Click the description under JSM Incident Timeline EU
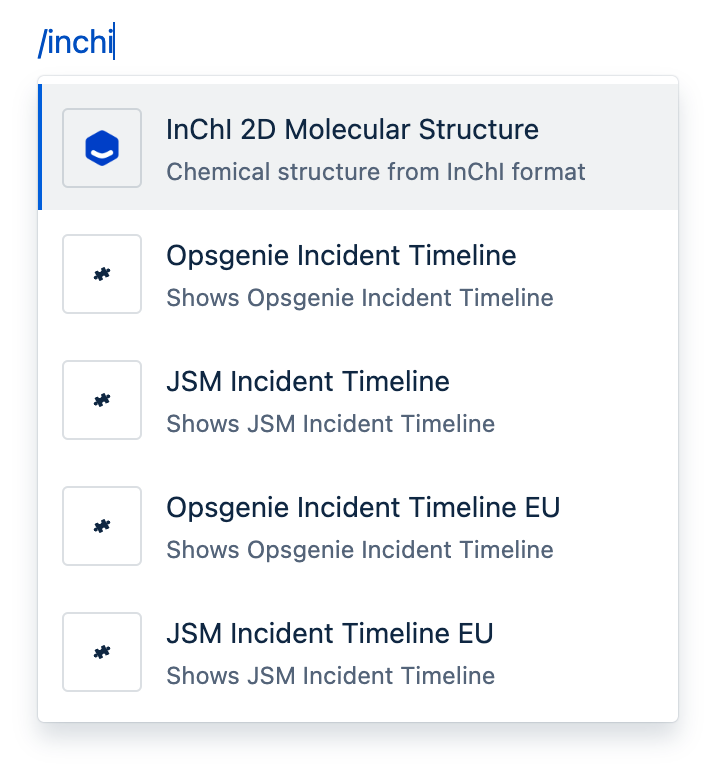Viewport: 722px width, 768px height. click(x=331, y=676)
